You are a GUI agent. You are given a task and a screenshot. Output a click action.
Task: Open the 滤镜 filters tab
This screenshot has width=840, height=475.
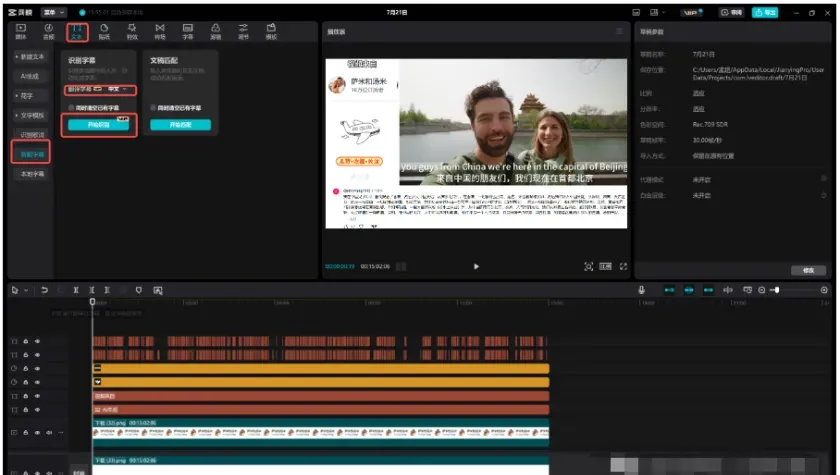pyautogui.click(x=215, y=32)
